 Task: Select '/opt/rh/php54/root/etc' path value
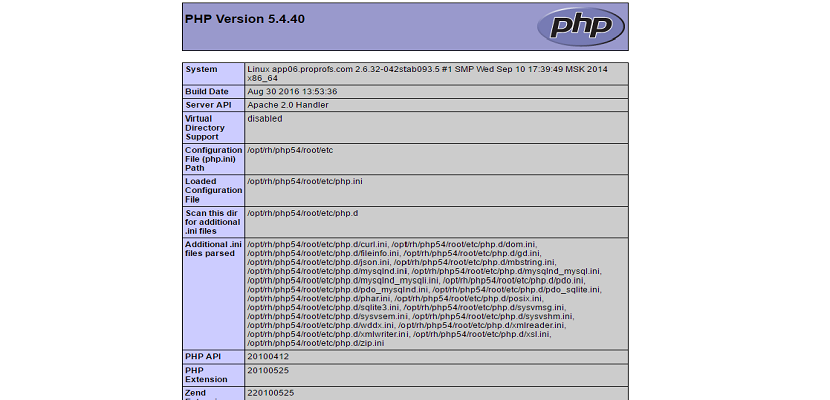tap(290, 150)
